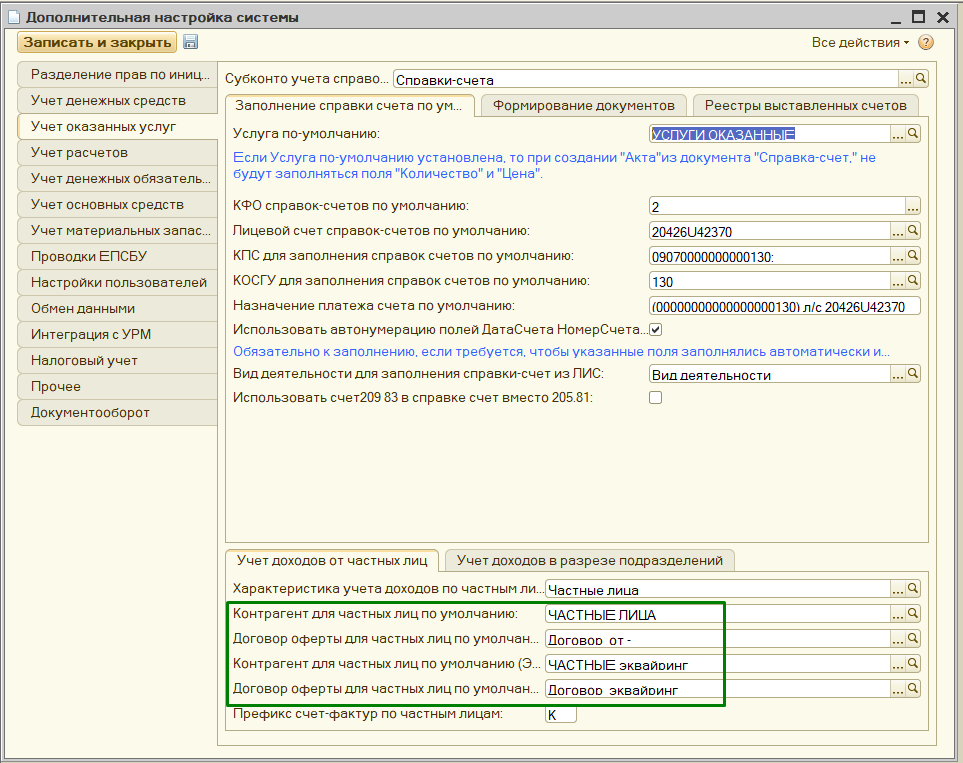
Task: Open ellipsis selector for КФО справок-счетов field
Action: [913, 206]
